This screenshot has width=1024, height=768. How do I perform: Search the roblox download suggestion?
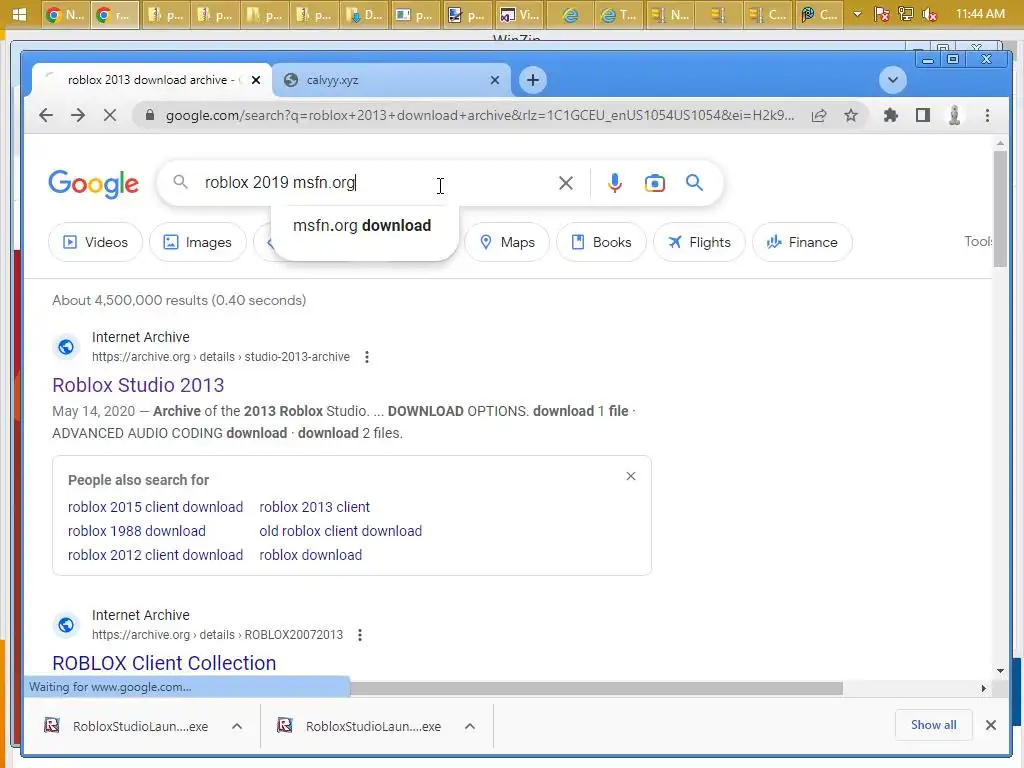click(310, 555)
